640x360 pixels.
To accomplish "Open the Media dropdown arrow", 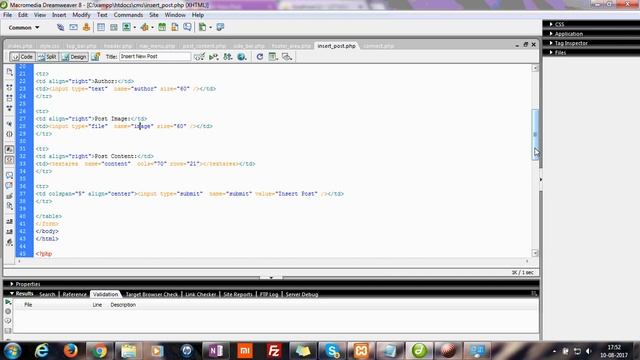I will click(152, 27).
